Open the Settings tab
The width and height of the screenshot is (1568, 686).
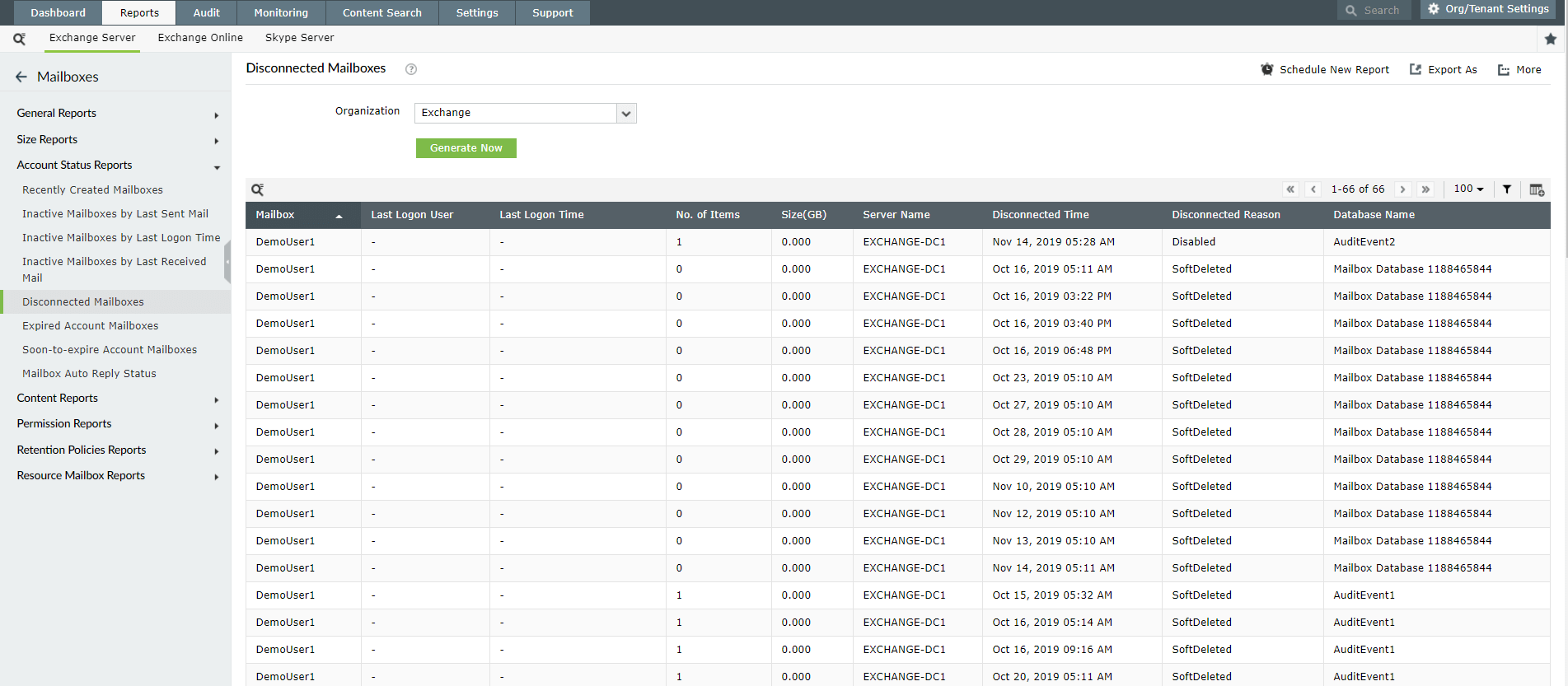click(x=477, y=12)
